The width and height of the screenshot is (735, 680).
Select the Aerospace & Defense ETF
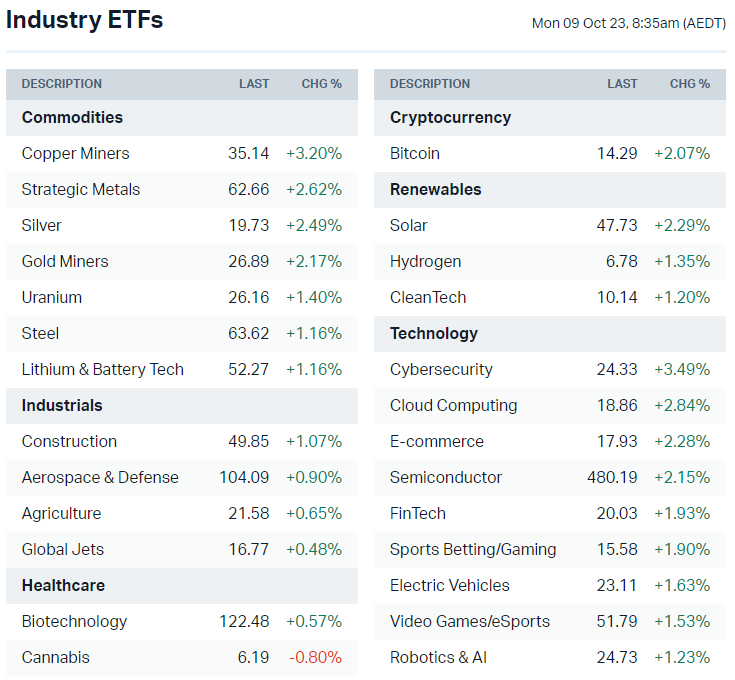[x=100, y=477]
